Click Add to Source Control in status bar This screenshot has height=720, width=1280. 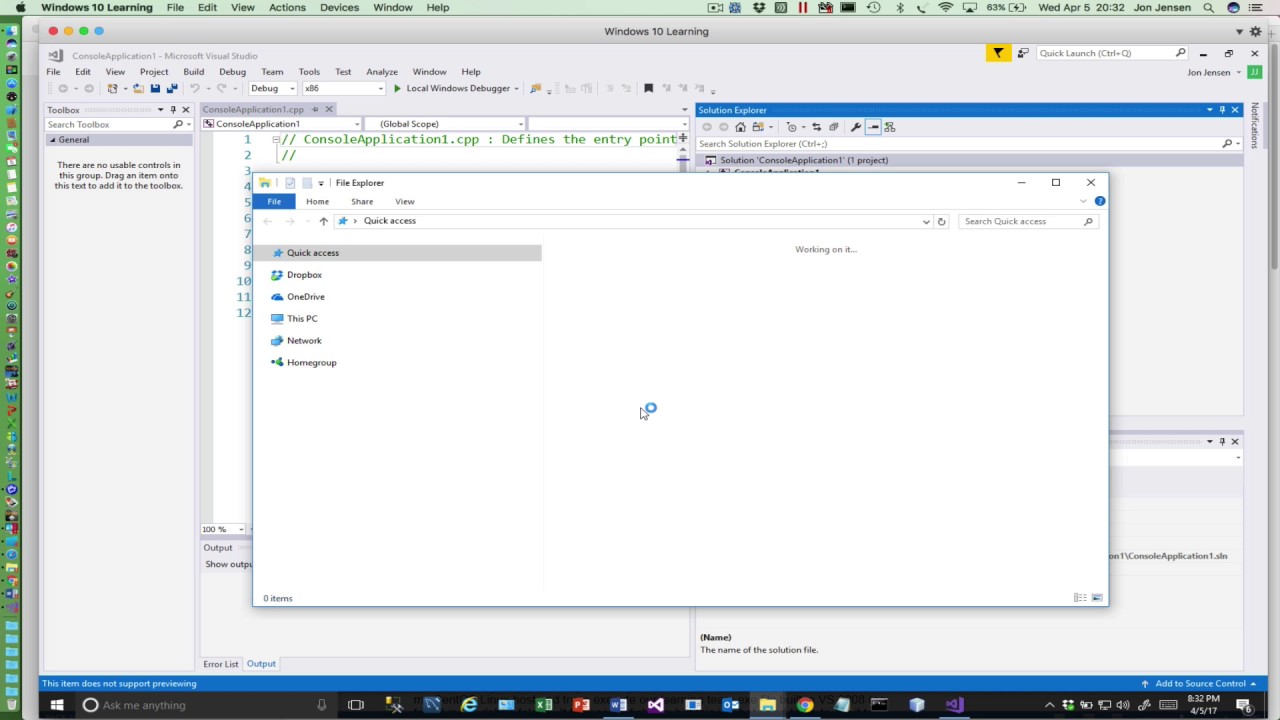1200,684
